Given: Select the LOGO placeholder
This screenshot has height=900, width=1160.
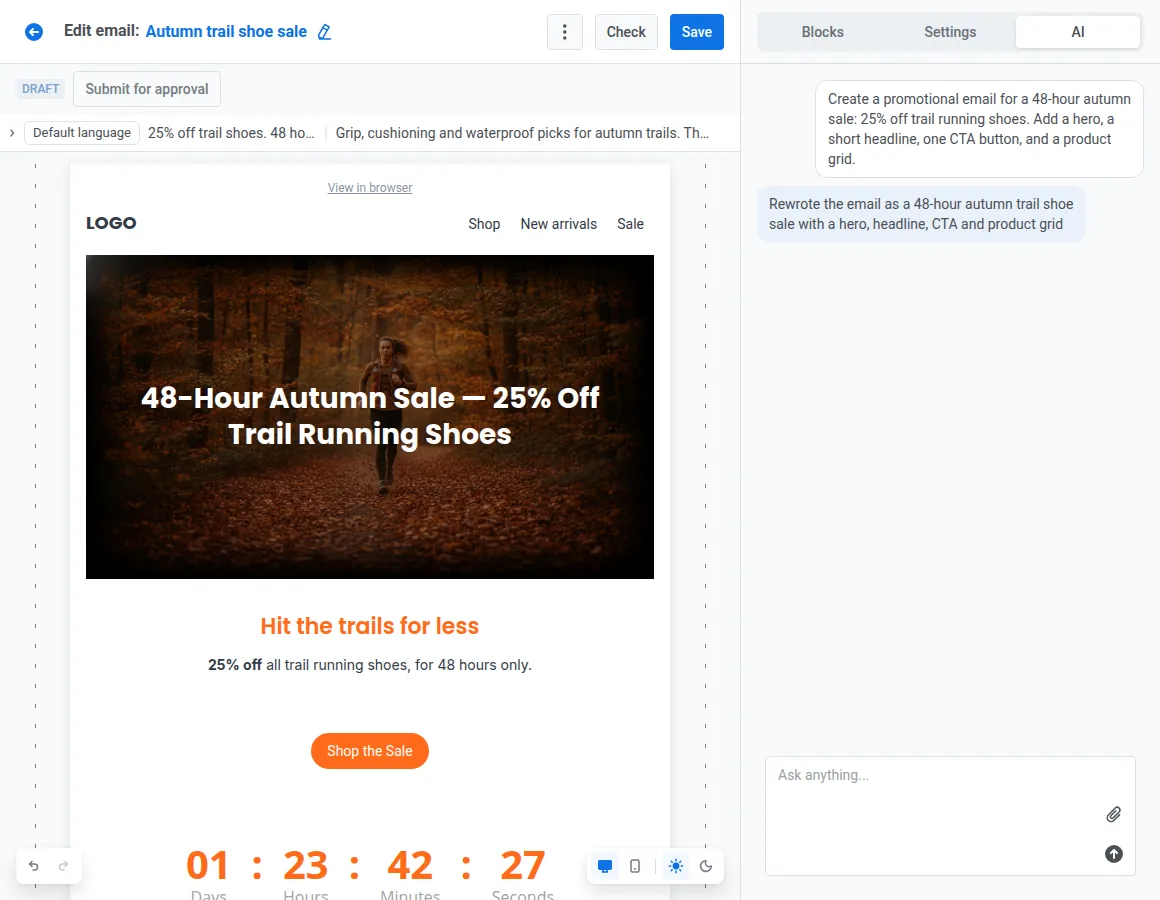Looking at the screenshot, I should point(111,223).
